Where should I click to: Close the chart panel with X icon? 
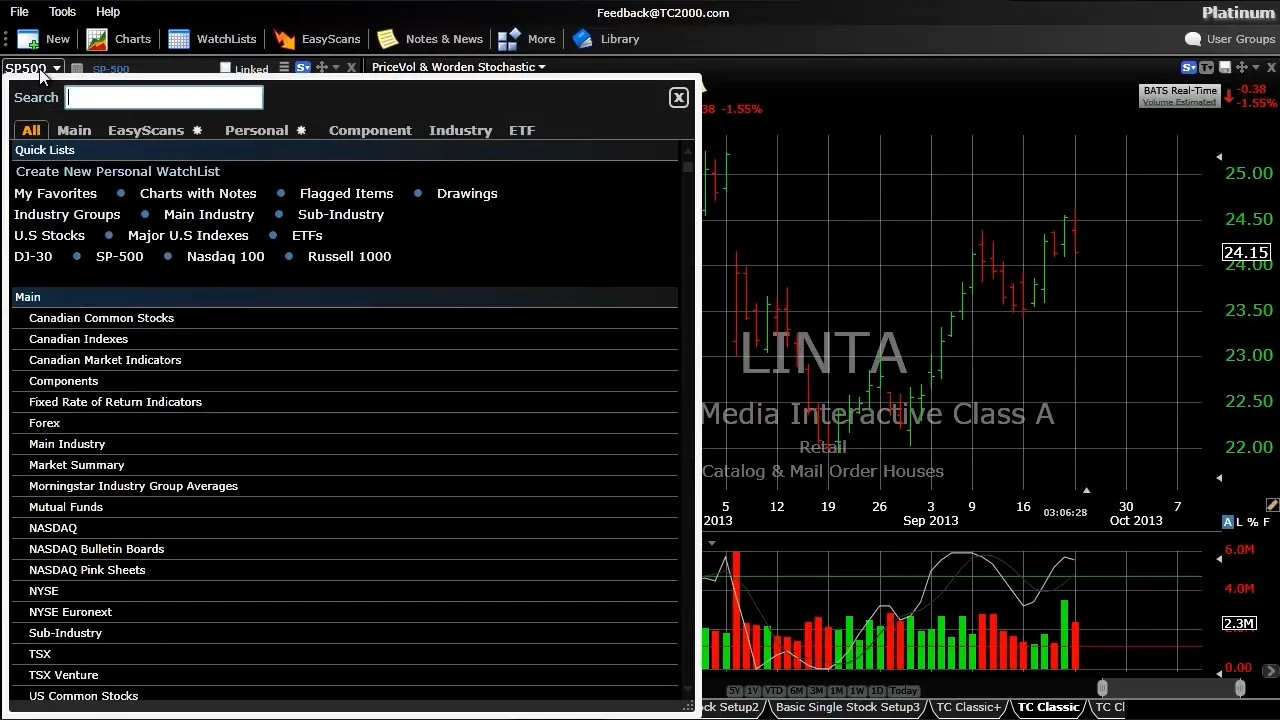click(x=1271, y=67)
